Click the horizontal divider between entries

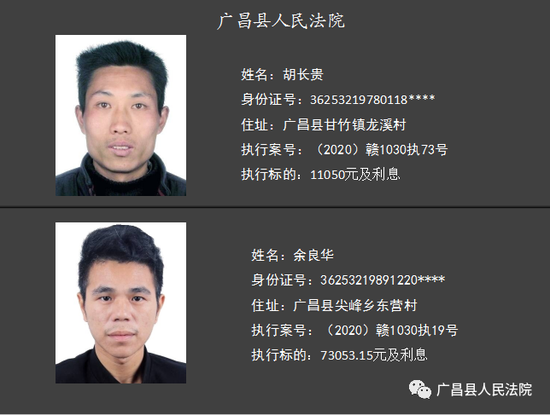coord(275,207)
